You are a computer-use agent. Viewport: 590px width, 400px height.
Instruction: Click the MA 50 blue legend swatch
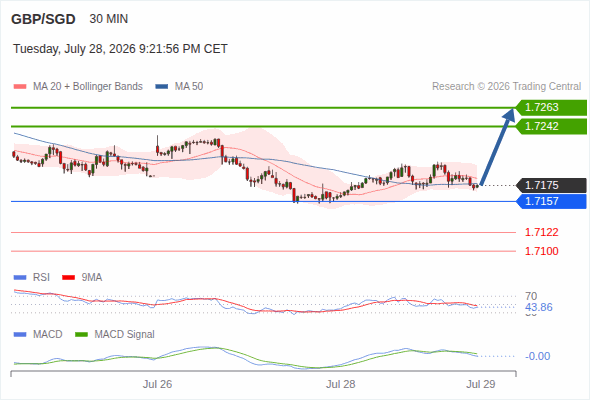point(162,87)
